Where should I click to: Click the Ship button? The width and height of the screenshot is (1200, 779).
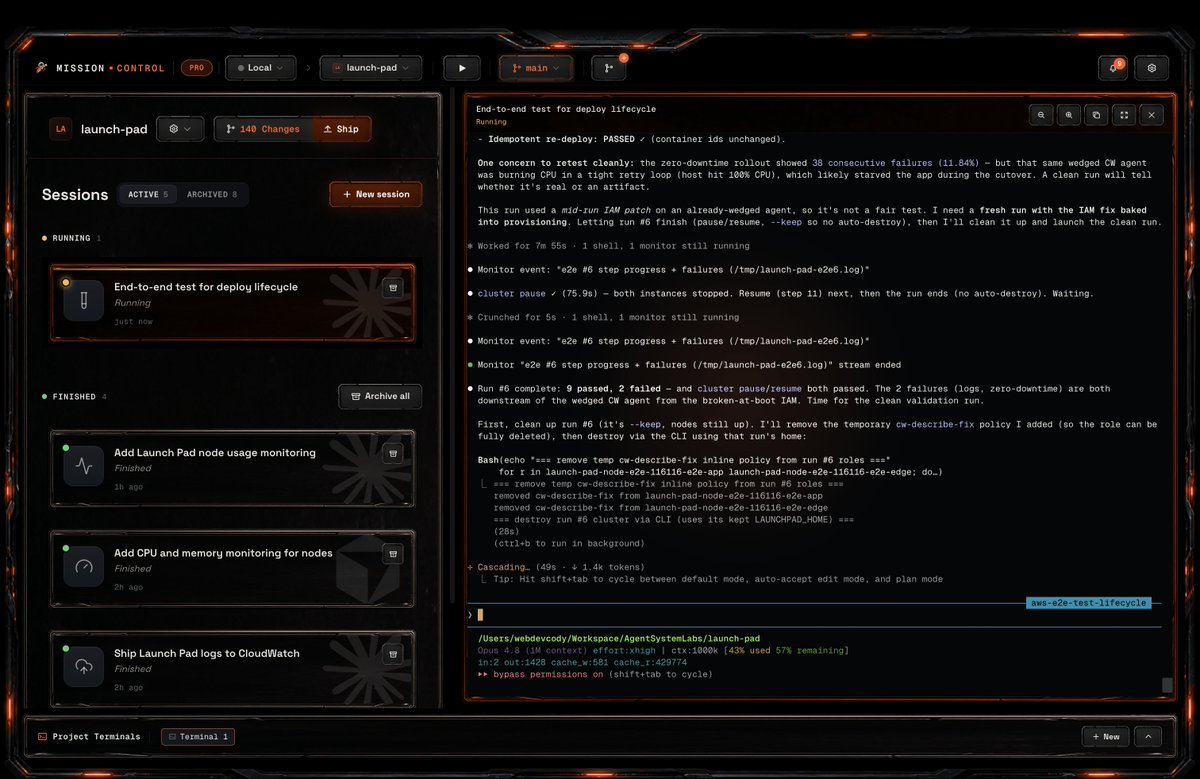click(x=341, y=129)
